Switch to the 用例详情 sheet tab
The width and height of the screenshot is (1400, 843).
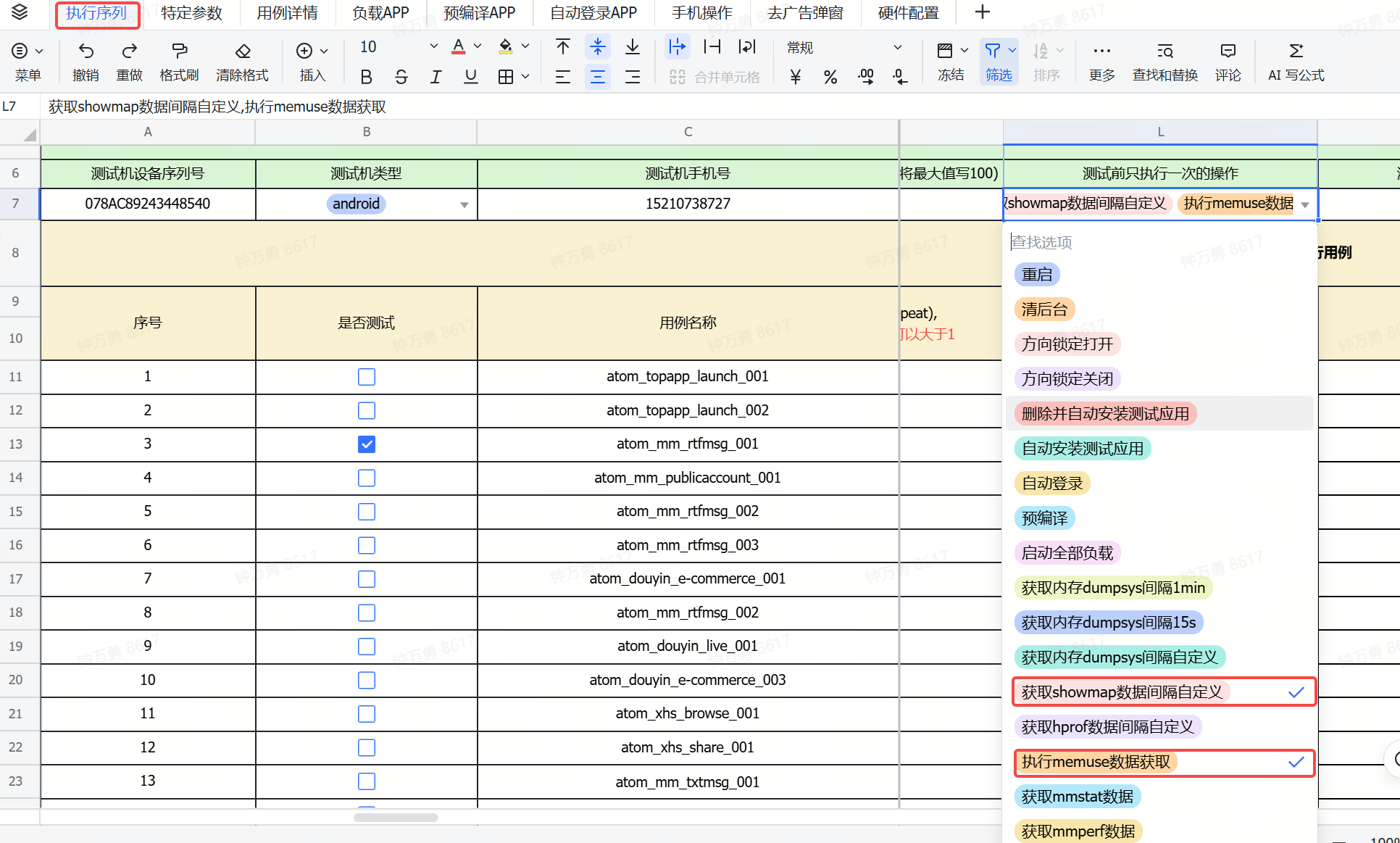coord(287,13)
